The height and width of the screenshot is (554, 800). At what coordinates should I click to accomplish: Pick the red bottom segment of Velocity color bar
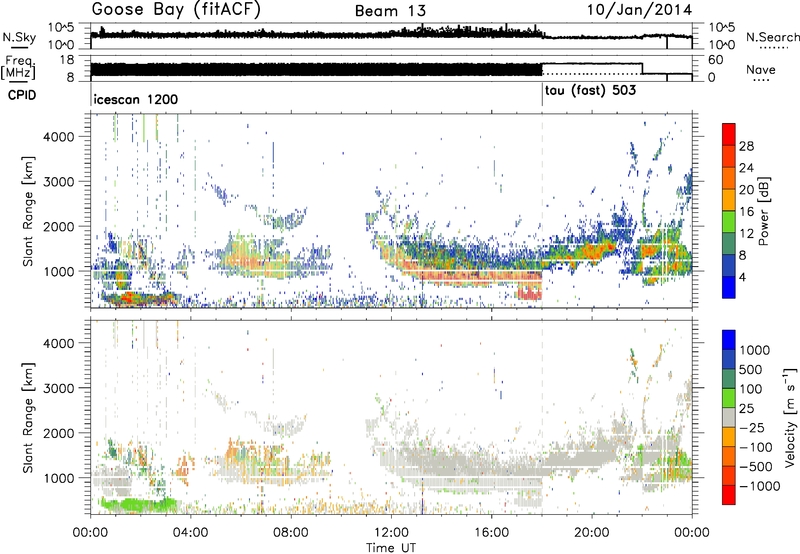729,495
